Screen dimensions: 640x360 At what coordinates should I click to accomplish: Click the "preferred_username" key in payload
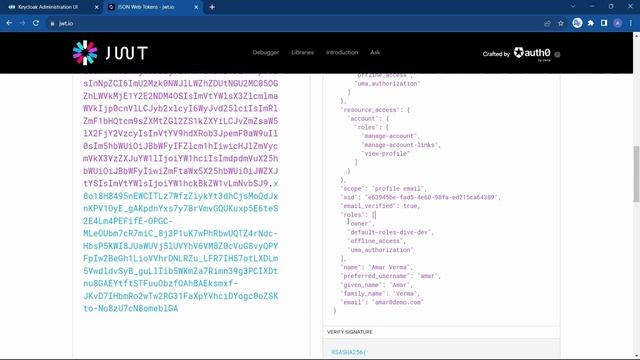click(x=375, y=276)
